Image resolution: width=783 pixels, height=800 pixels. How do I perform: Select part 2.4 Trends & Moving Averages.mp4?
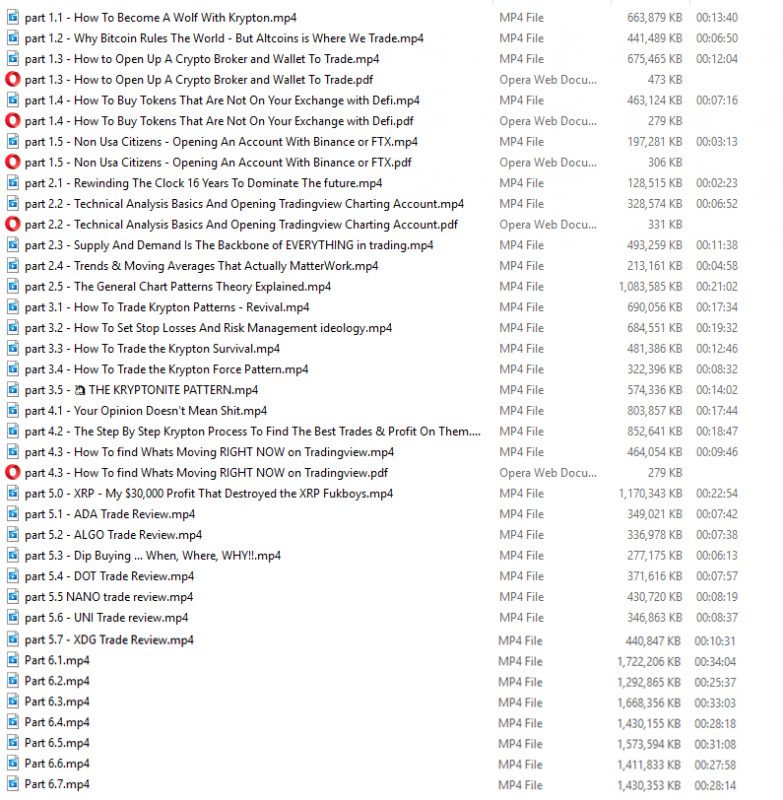201,266
